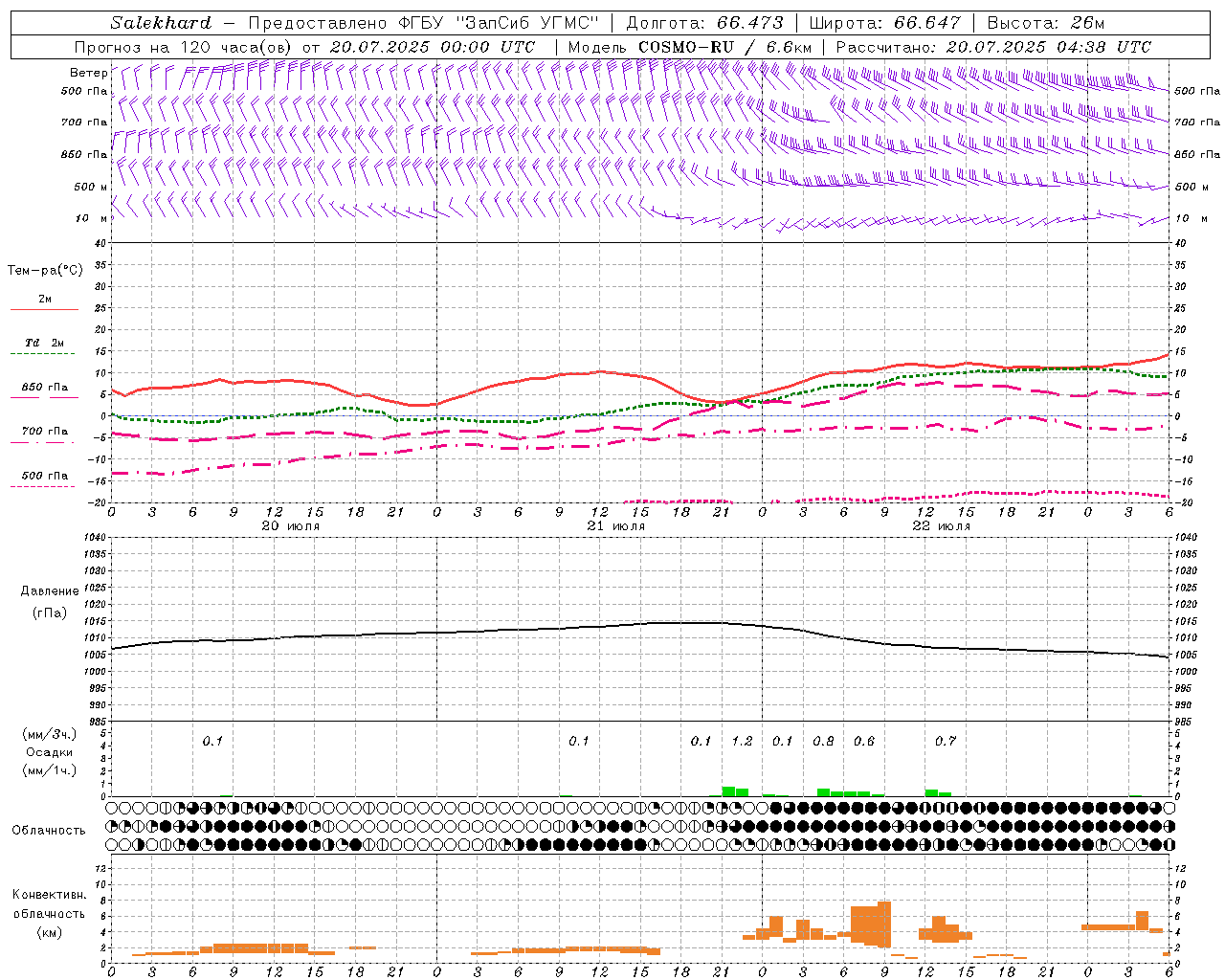Click right-side "10 м" wind level label
Image resolution: width=1225 pixels, height=980 pixels.
[1190, 218]
